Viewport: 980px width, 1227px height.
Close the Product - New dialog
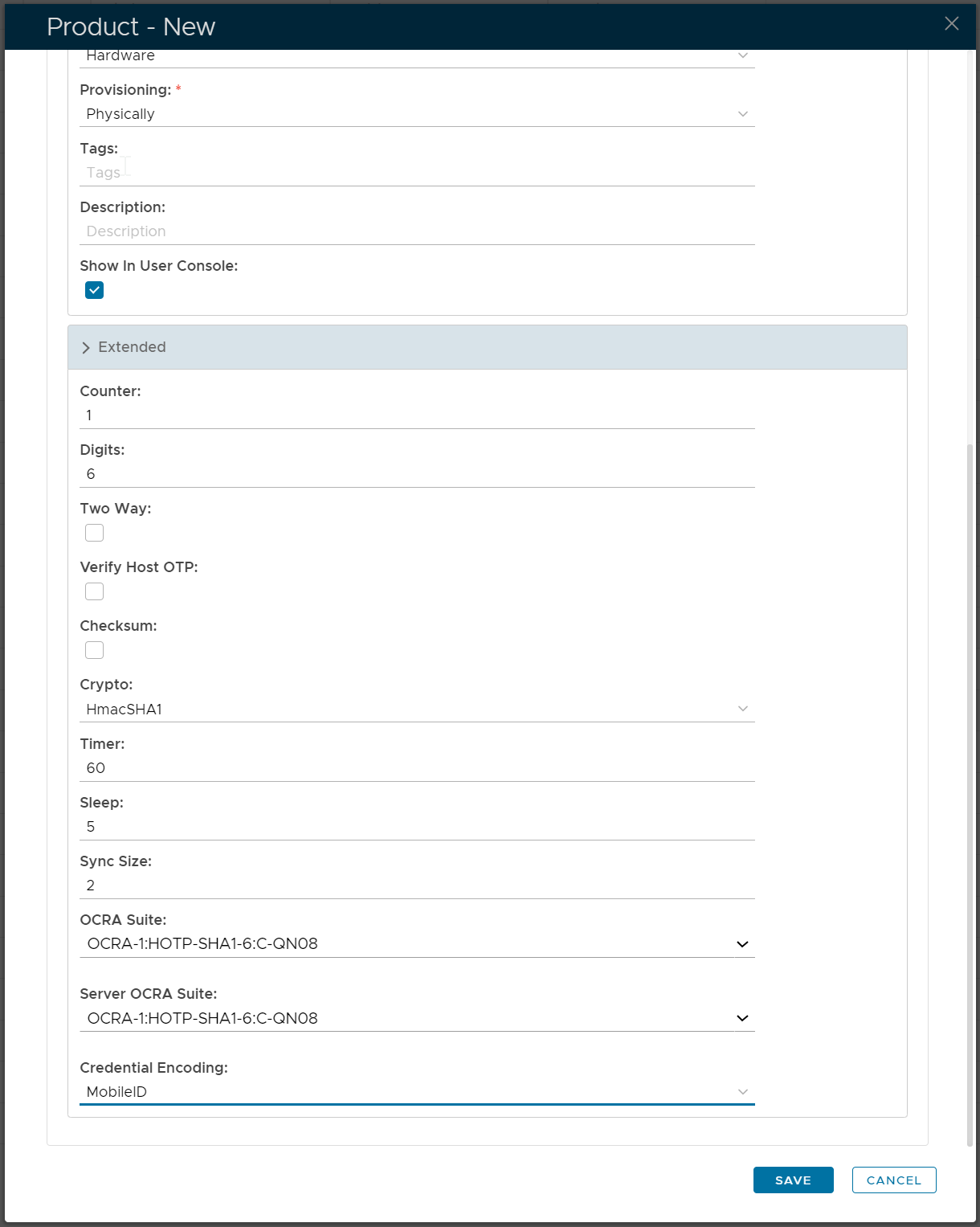click(951, 24)
